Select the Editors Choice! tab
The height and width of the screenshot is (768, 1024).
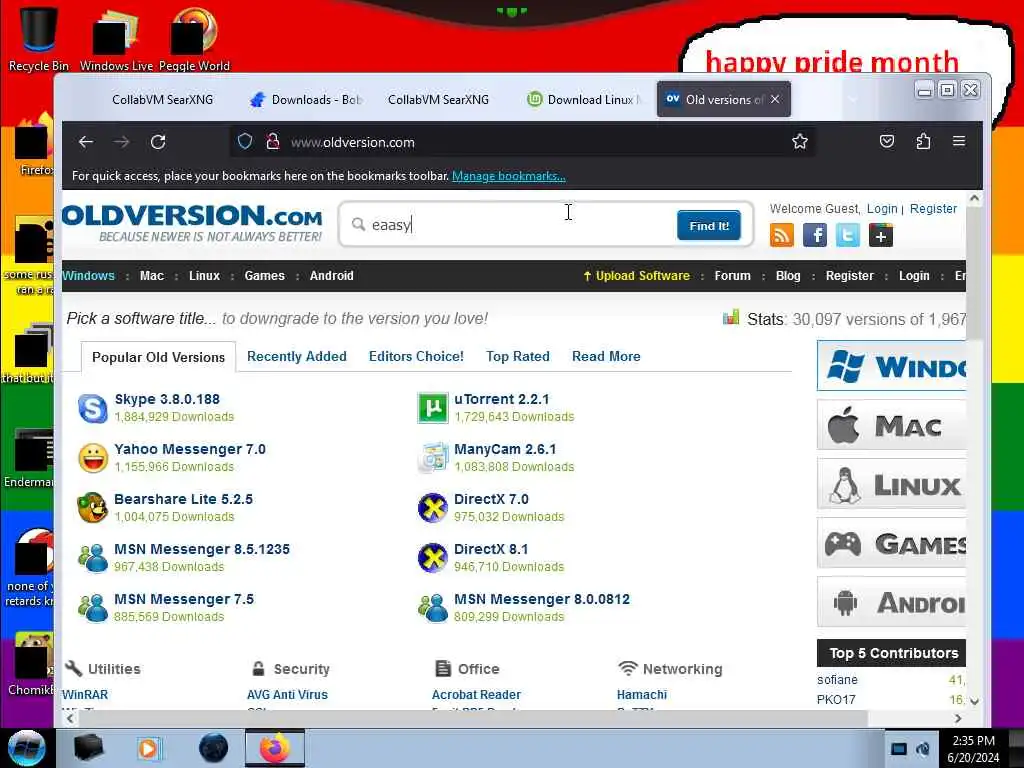[x=416, y=356]
